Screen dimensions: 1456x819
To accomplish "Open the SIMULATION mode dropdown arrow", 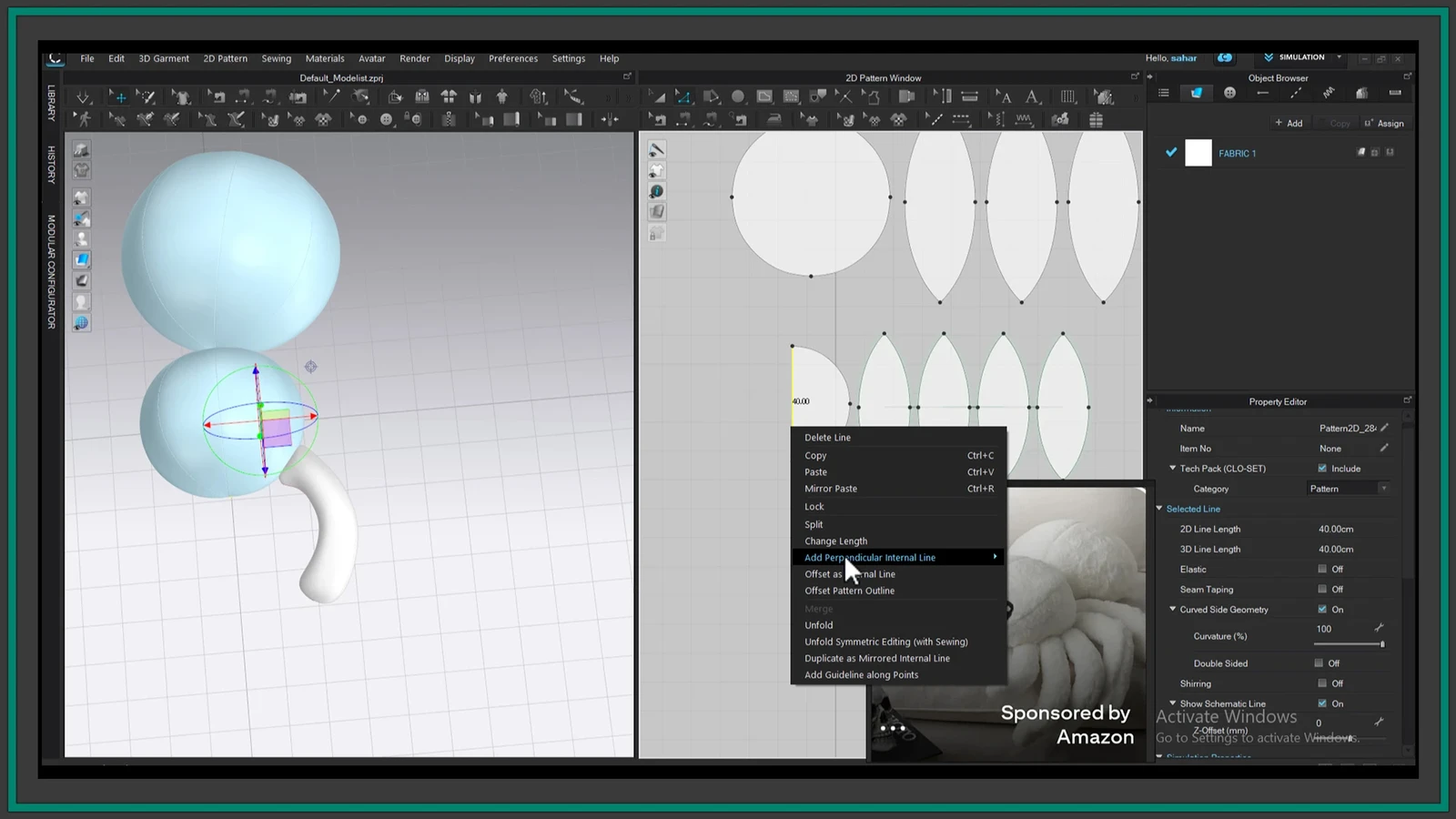I will 1339,57.
